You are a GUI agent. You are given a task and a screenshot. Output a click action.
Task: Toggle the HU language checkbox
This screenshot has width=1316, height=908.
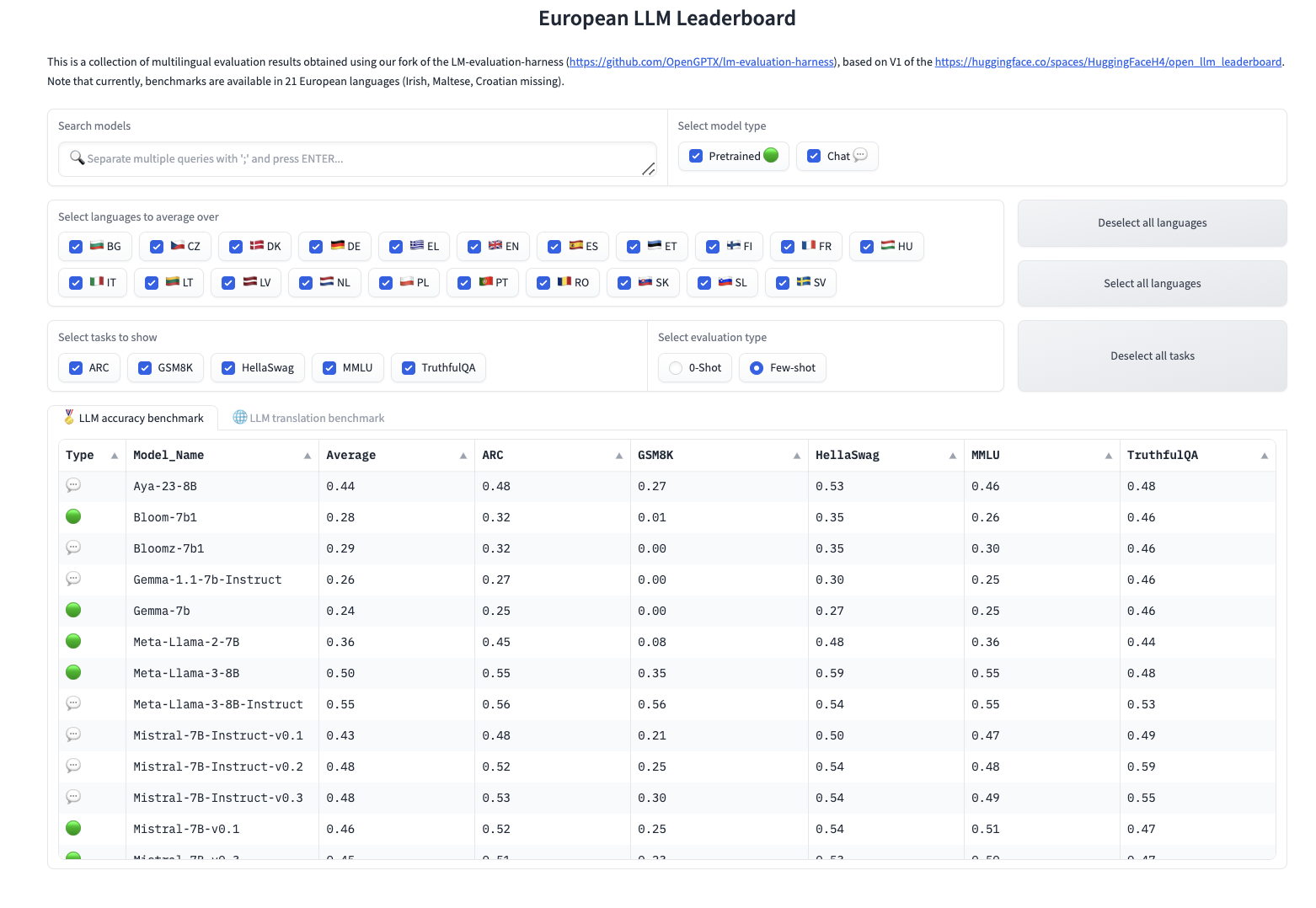tap(867, 247)
